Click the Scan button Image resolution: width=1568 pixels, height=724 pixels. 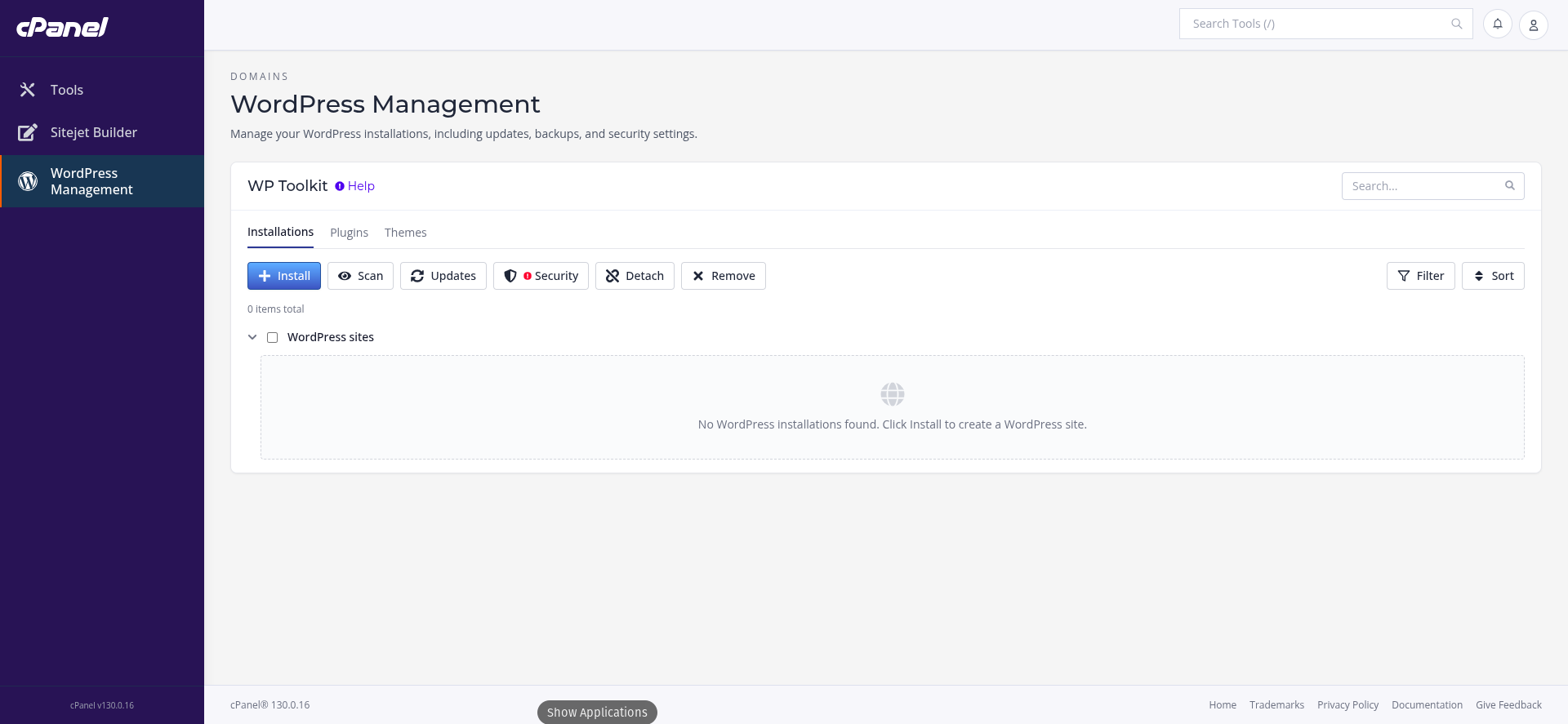[x=360, y=276]
